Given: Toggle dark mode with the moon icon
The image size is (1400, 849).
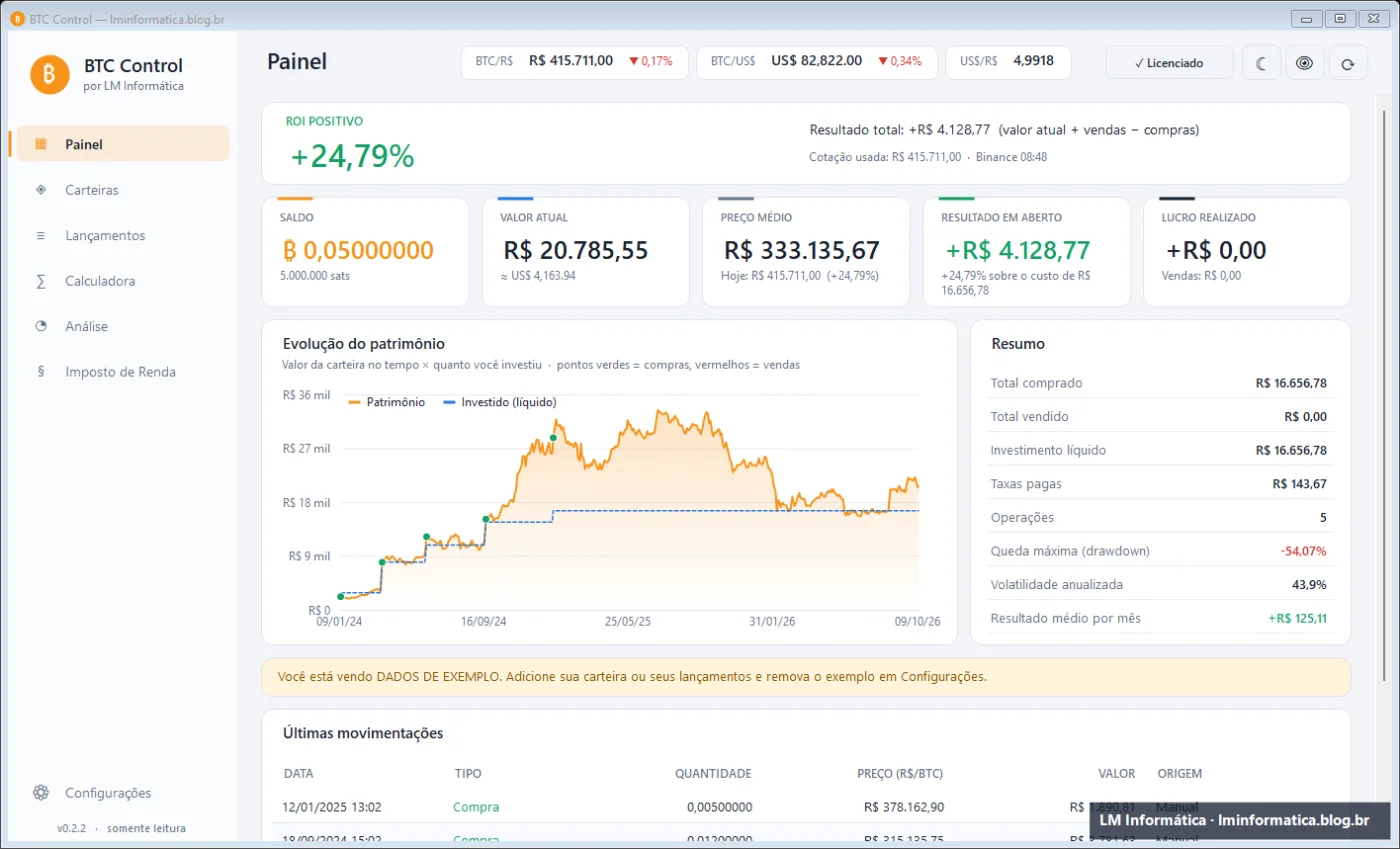Looking at the screenshot, I should click(x=1261, y=63).
